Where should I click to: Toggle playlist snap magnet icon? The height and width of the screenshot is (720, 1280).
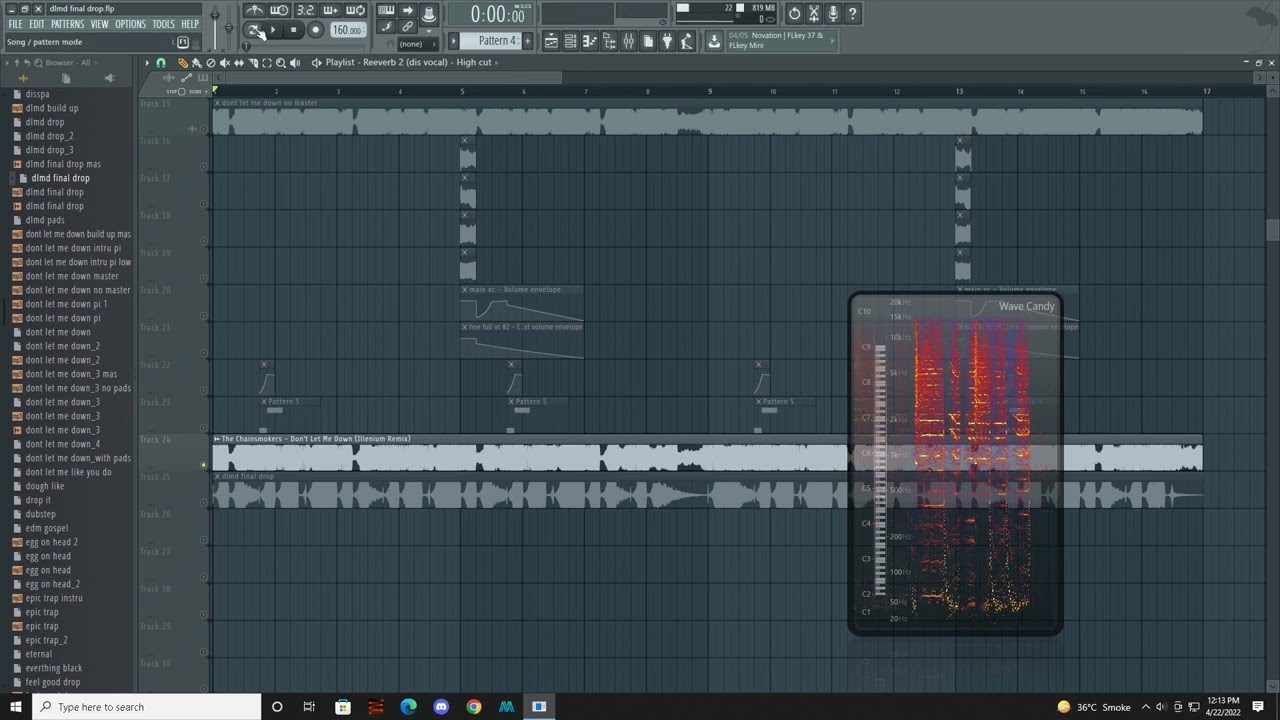click(x=161, y=63)
